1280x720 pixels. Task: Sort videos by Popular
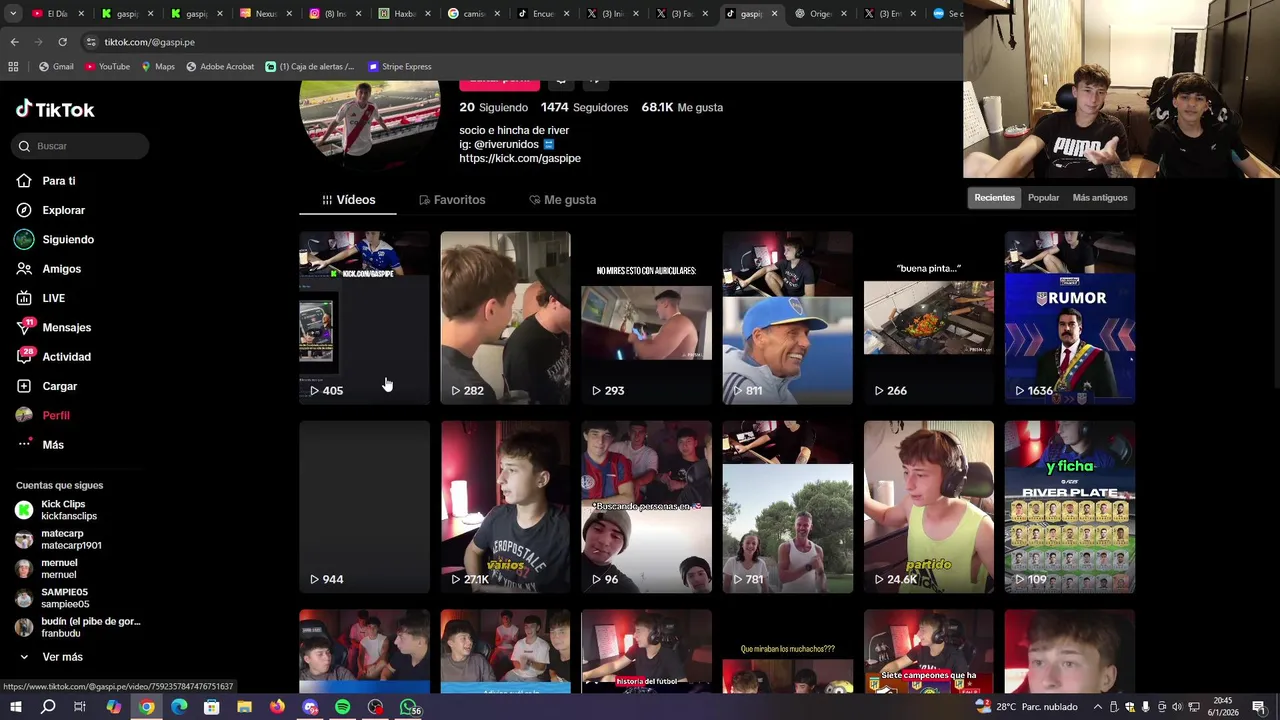pyautogui.click(x=1043, y=198)
